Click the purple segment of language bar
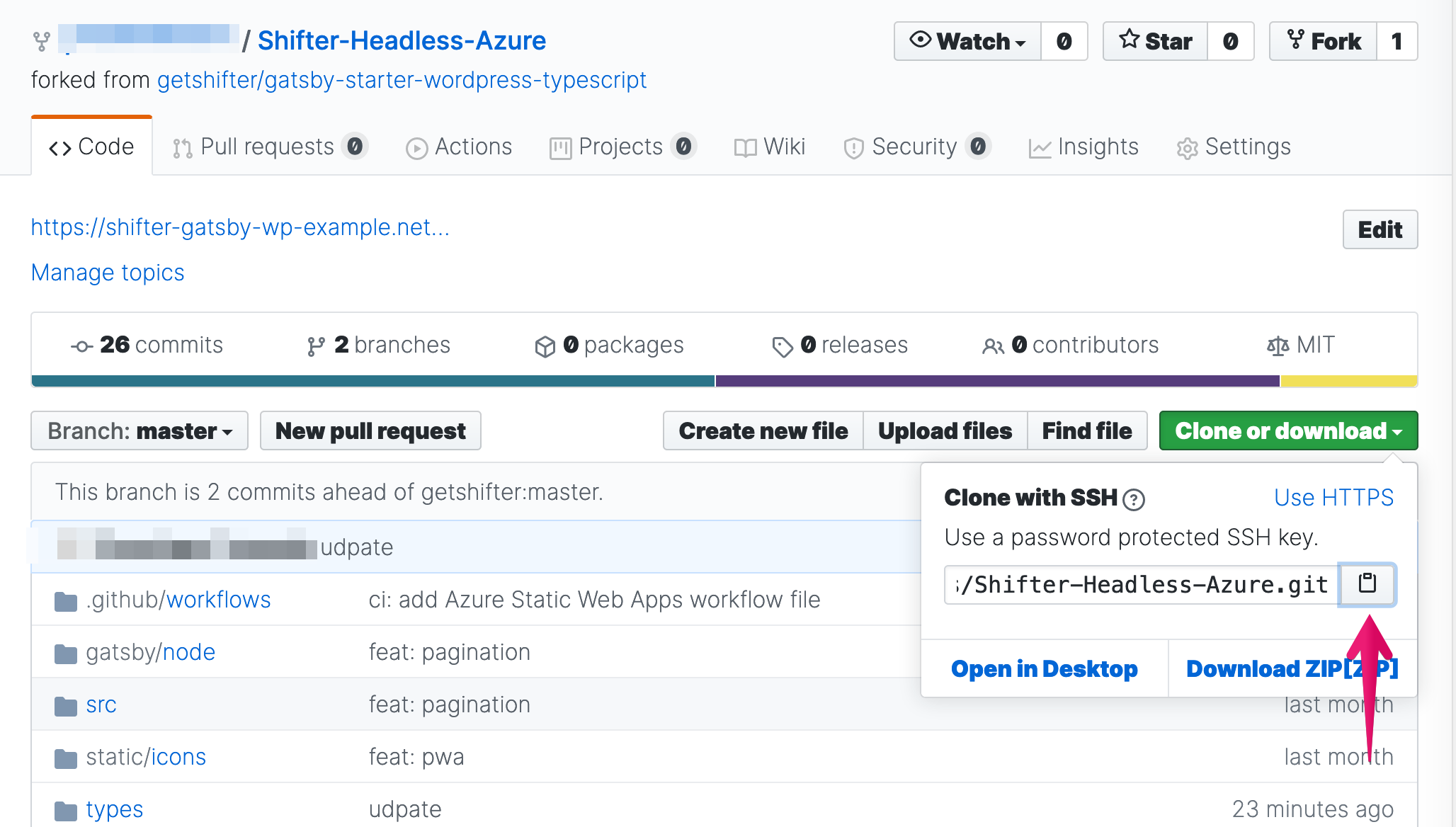The width and height of the screenshot is (1456, 827). (998, 381)
